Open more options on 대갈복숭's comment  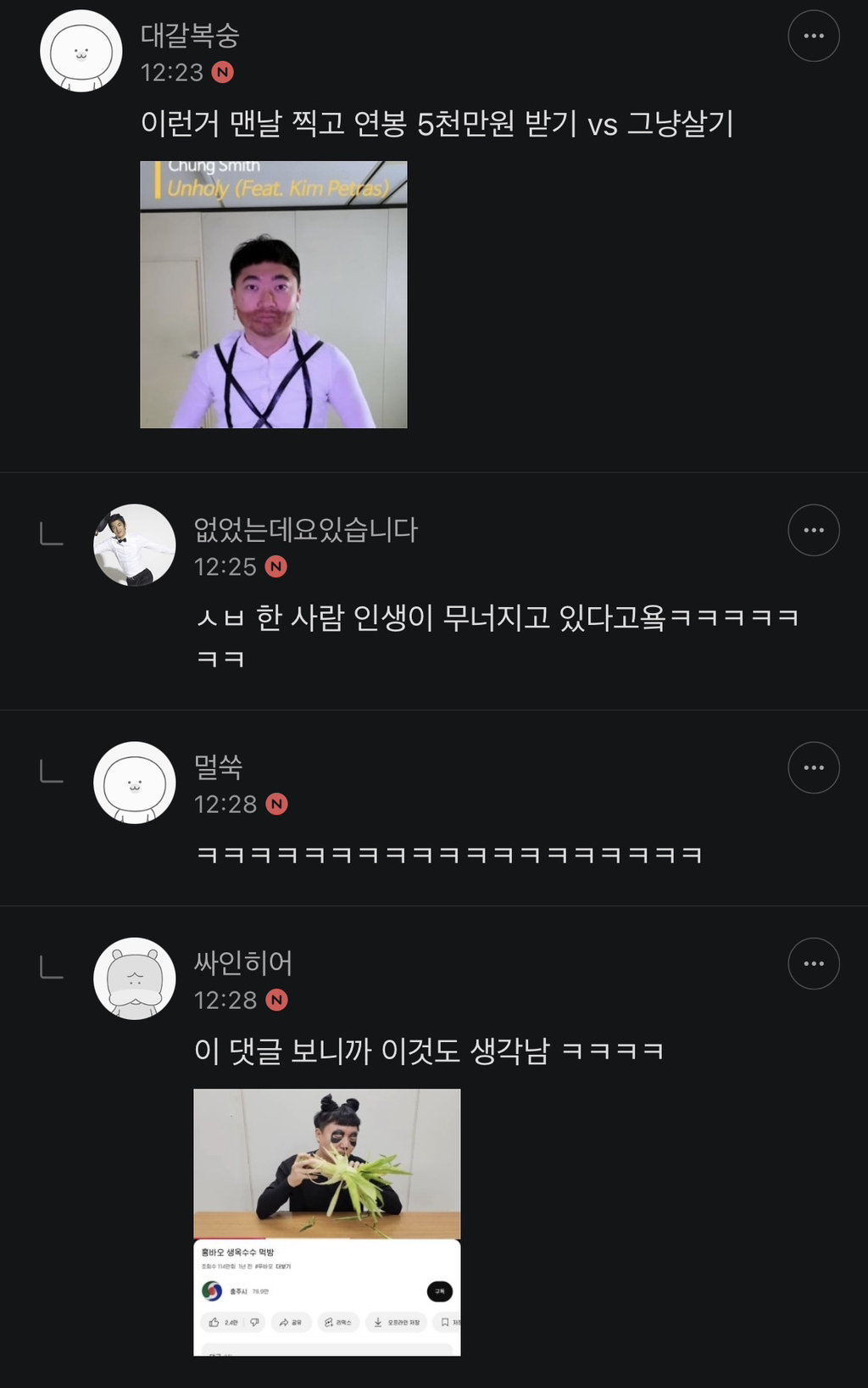pos(814,36)
